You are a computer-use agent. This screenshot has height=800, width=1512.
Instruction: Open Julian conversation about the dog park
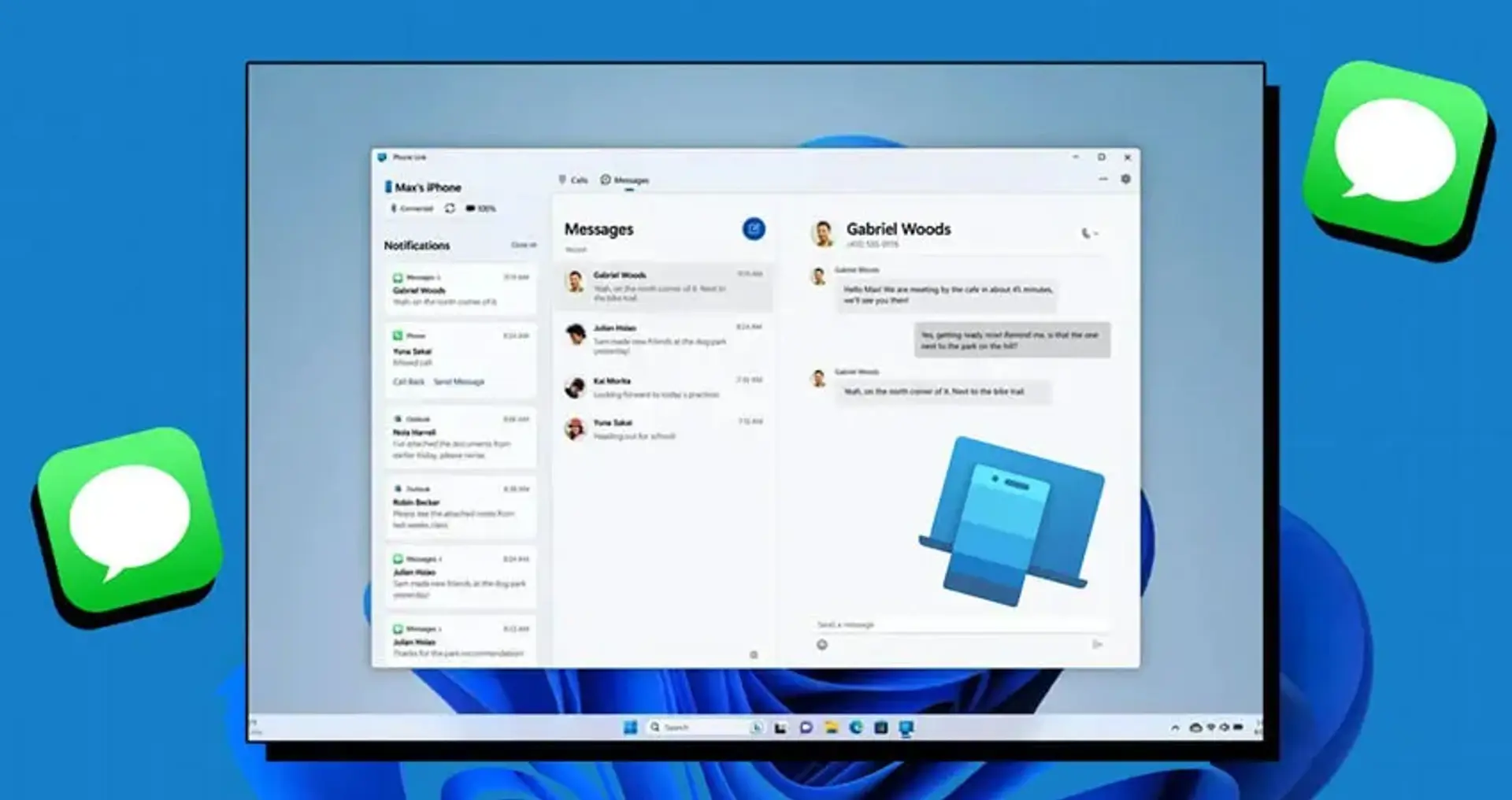pyautogui.click(x=663, y=339)
